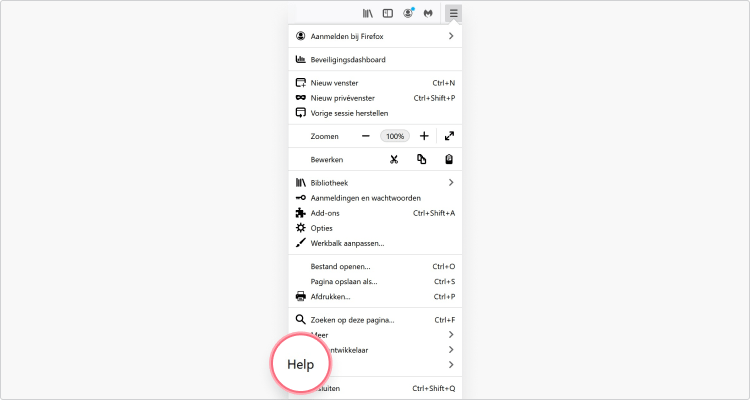Click the Ctrl+Shift+A shortcut text
Image resolution: width=750 pixels, height=400 pixels.
click(434, 213)
